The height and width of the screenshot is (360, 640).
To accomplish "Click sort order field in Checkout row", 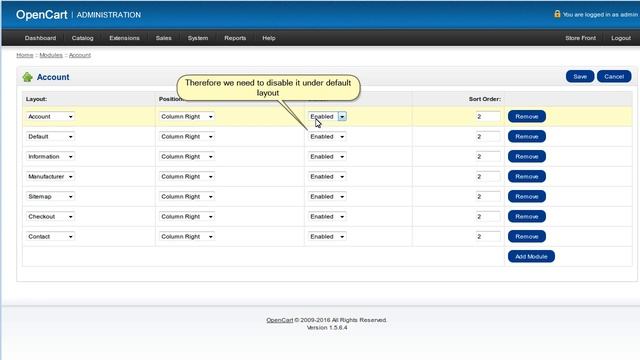I will click(x=488, y=216).
